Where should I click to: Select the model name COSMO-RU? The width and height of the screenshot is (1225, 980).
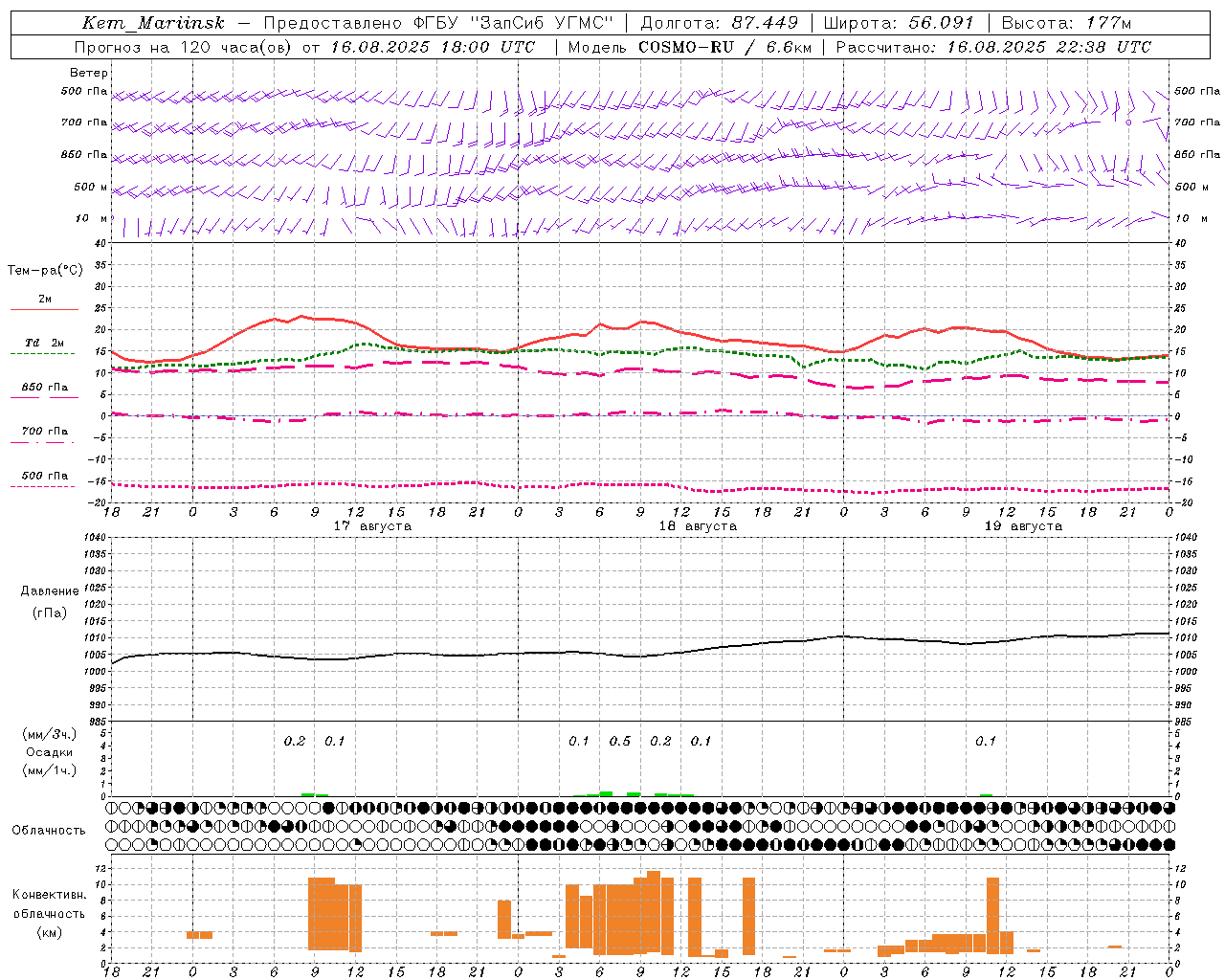[685, 47]
